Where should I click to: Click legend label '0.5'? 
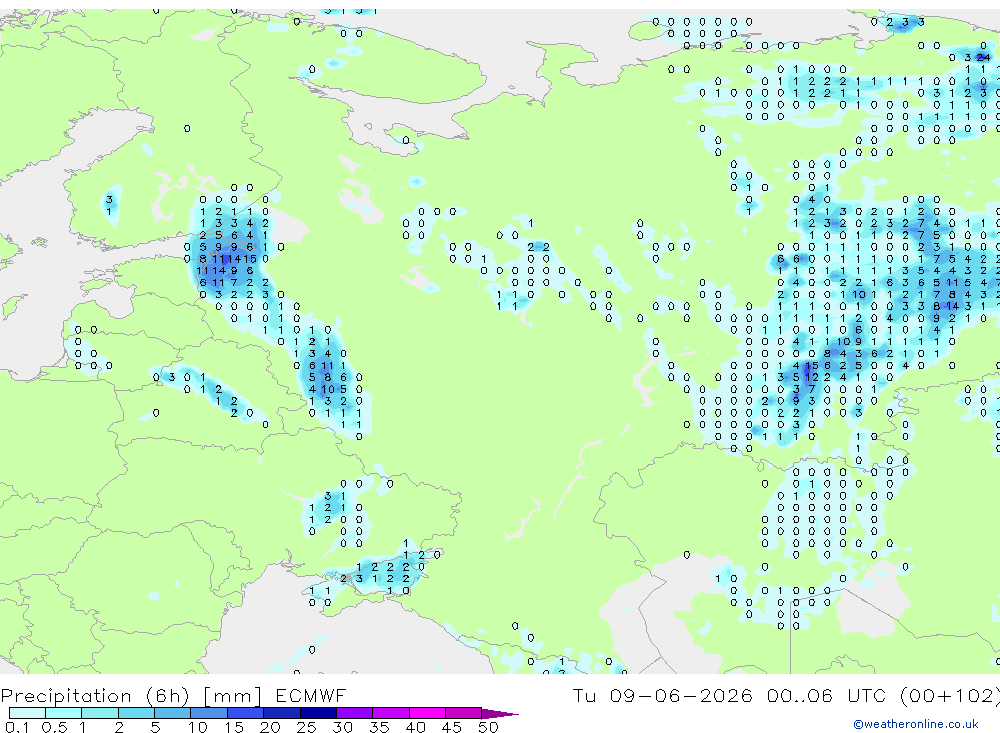click(x=54, y=727)
